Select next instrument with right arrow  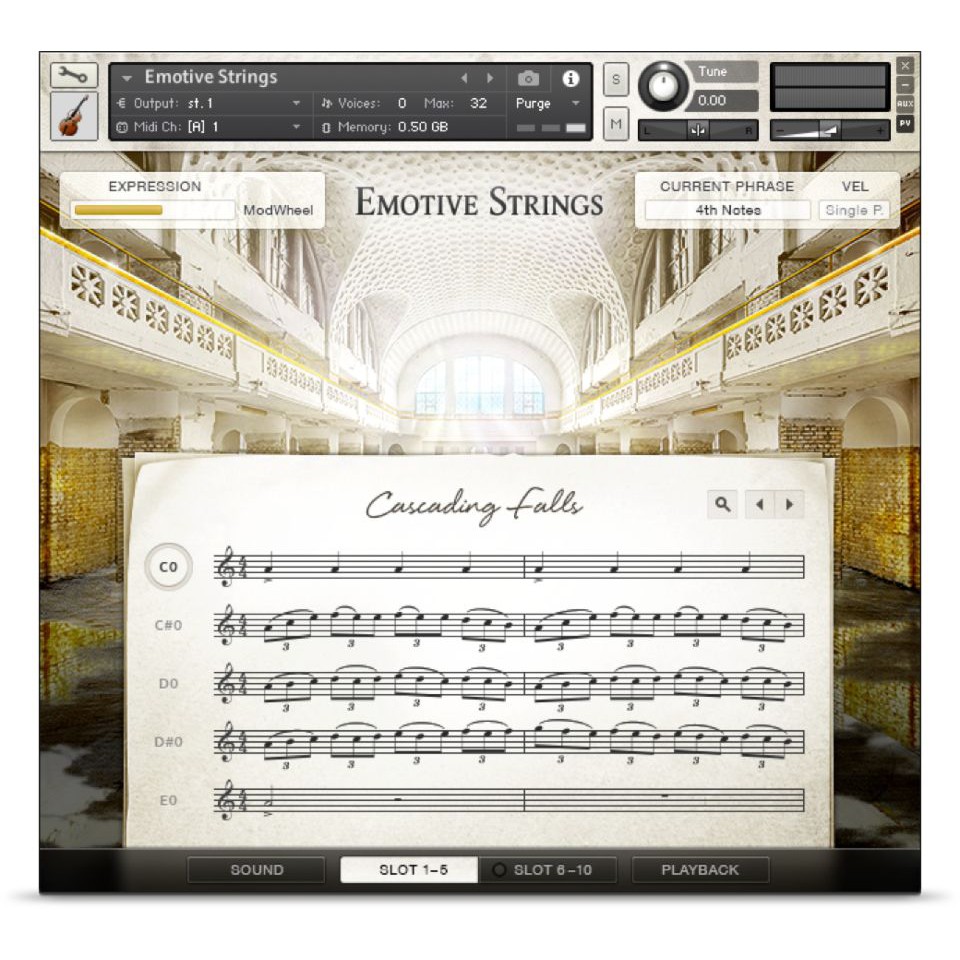tap(490, 78)
